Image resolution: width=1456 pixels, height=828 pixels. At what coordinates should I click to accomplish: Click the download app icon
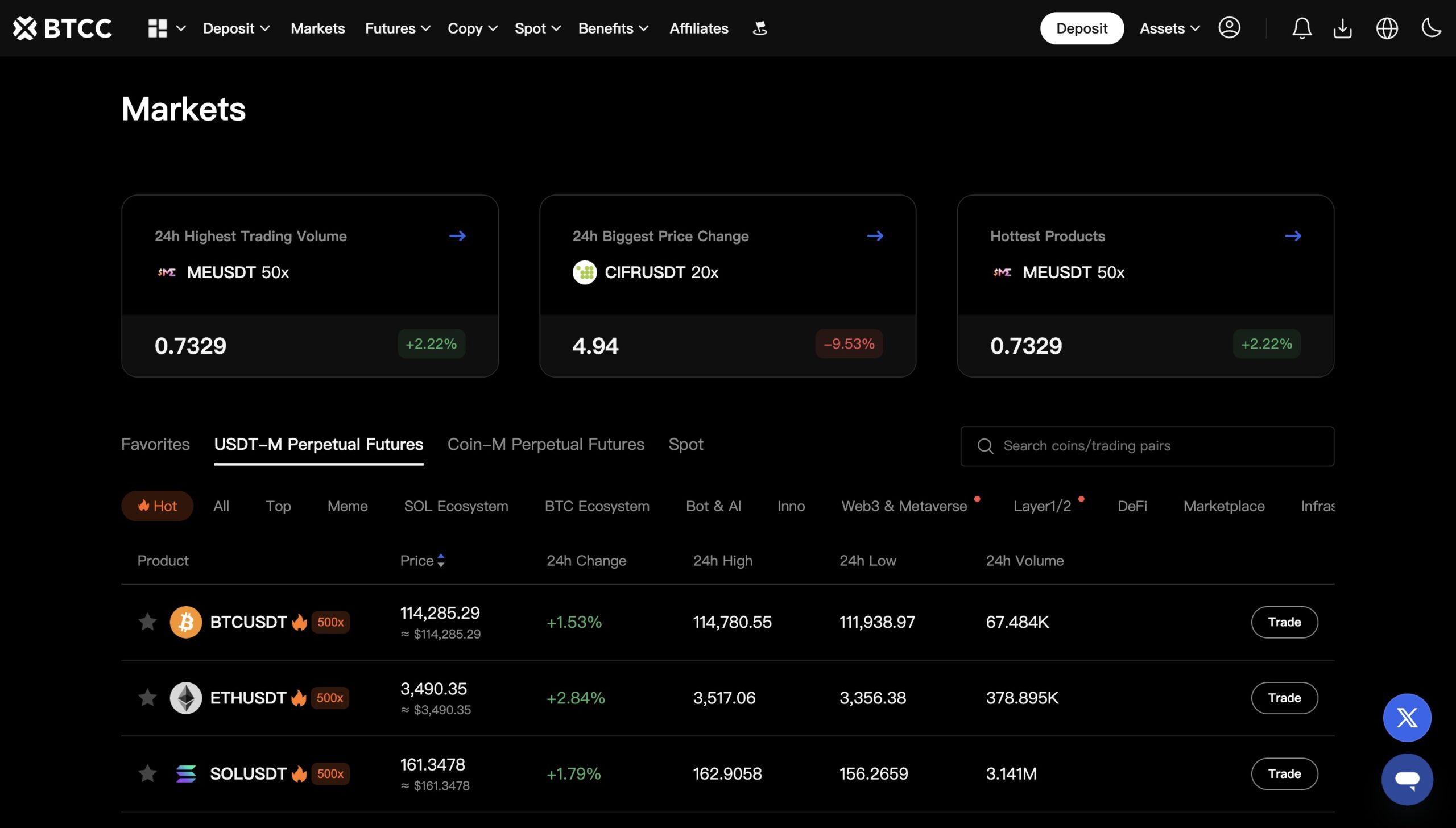pyautogui.click(x=1343, y=28)
